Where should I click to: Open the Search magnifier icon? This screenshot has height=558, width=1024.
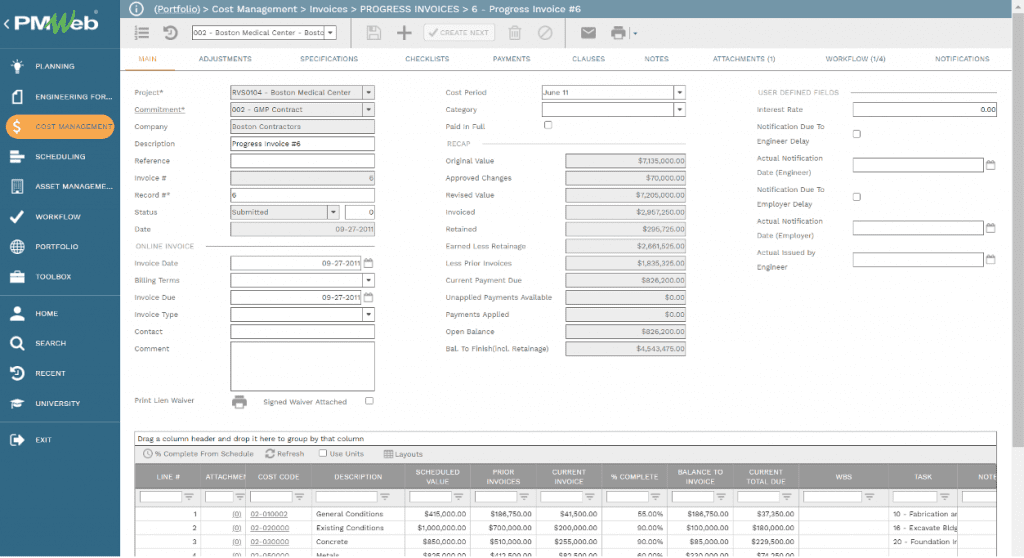17,343
